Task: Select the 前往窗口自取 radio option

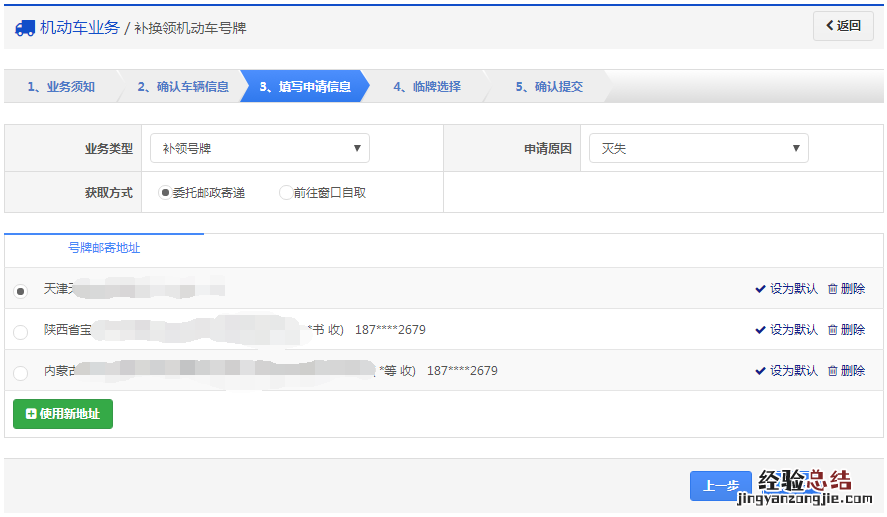Action: 286,192
